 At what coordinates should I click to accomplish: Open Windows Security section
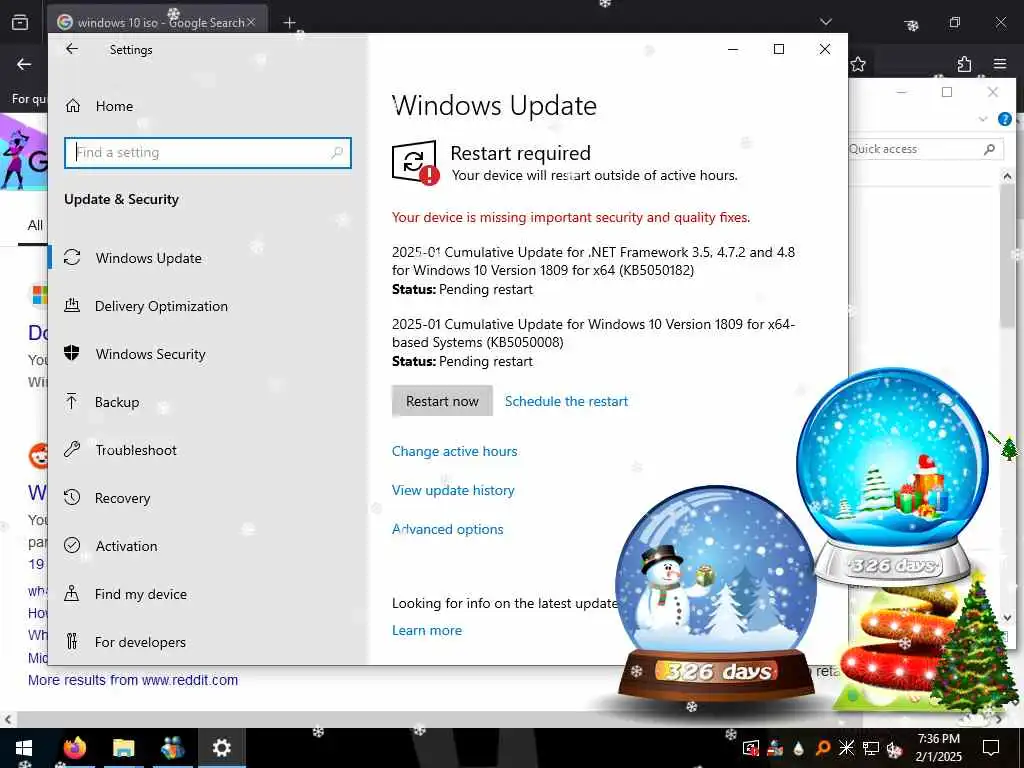(x=150, y=354)
